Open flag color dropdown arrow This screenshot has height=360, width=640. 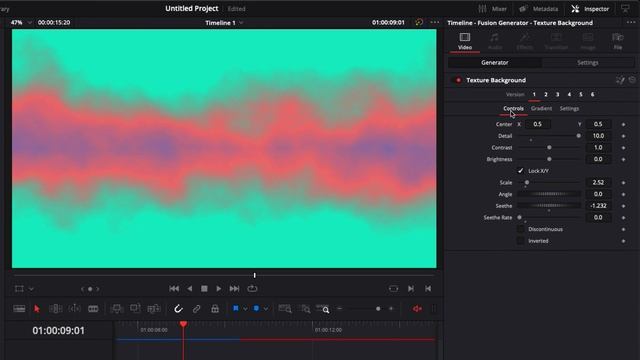(245, 309)
